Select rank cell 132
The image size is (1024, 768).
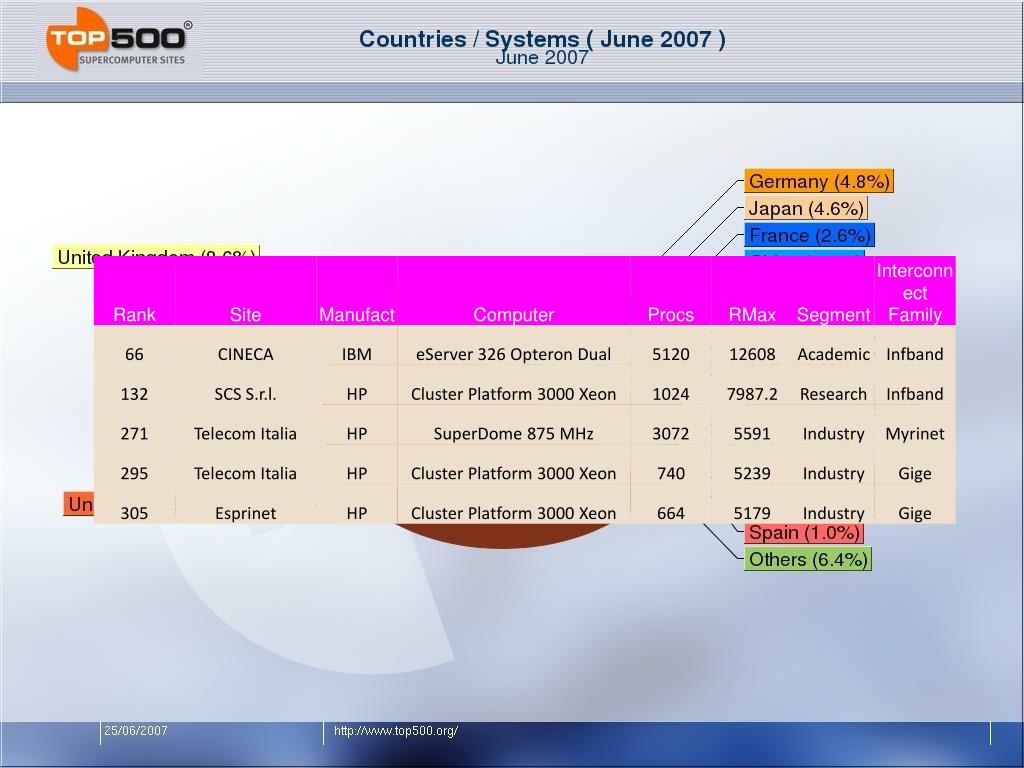[135, 394]
